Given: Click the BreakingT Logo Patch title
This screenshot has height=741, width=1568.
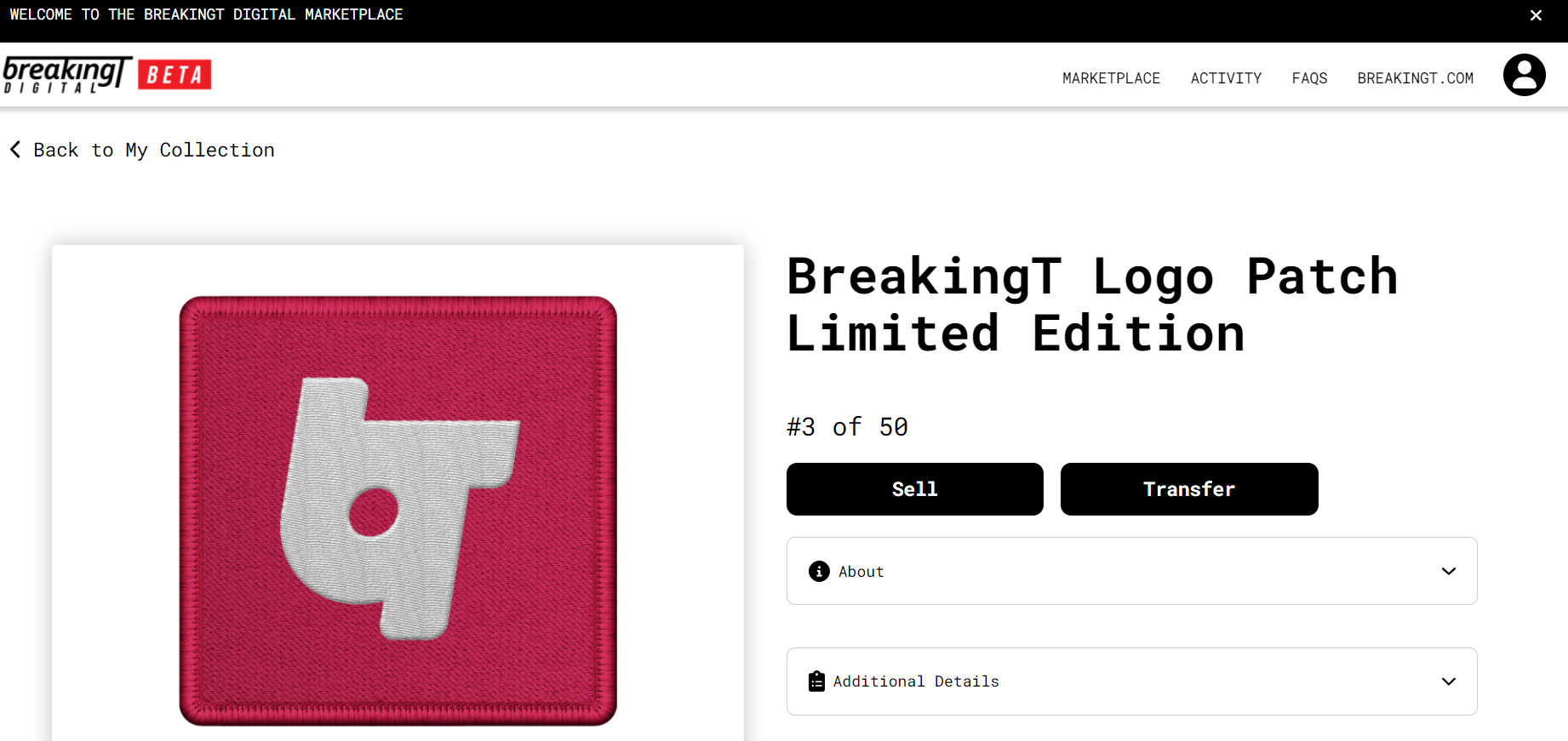Looking at the screenshot, I should pyautogui.click(x=1092, y=305).
